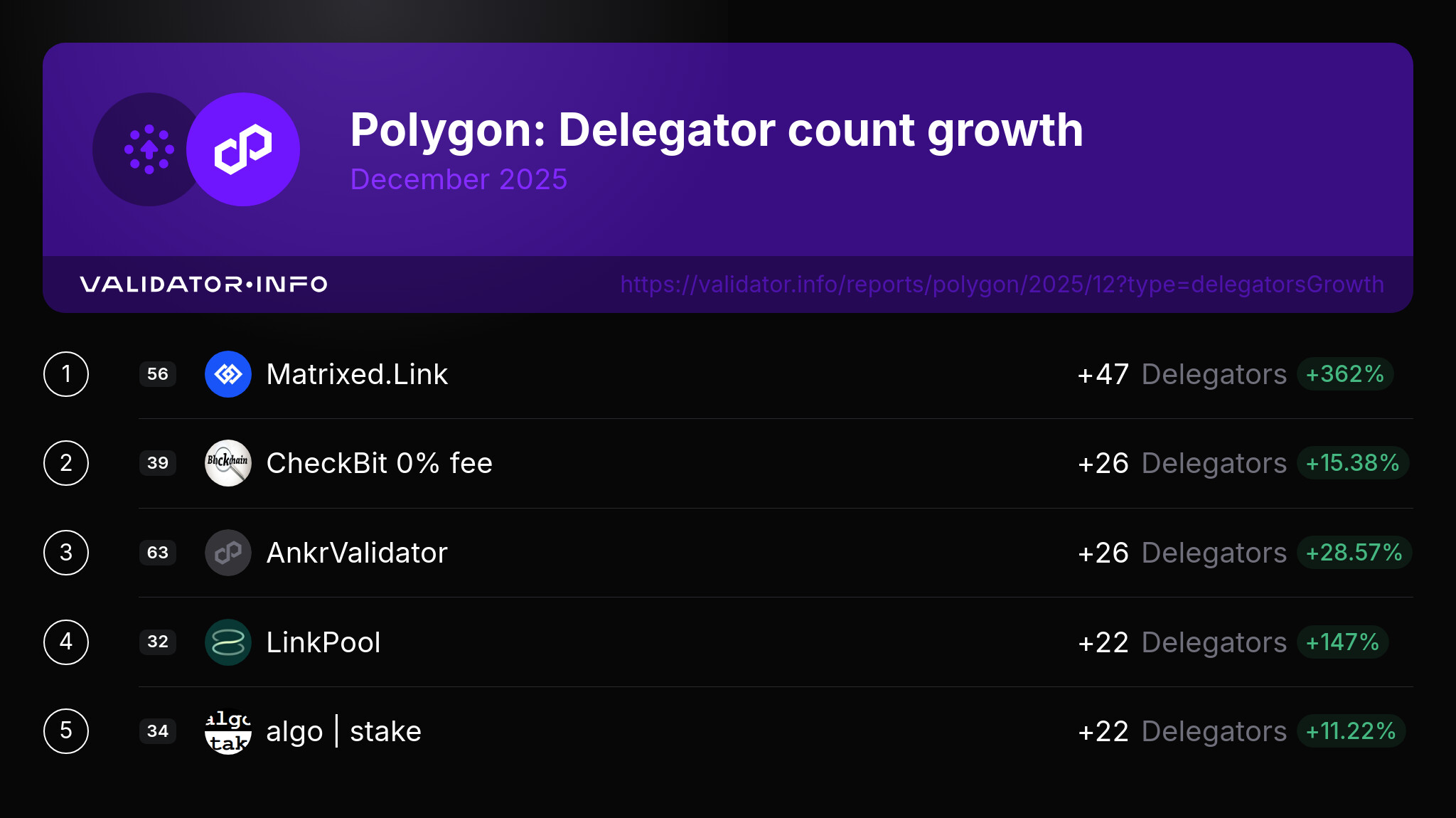Viewport: 1456px width, 818px height.
Task: Click the VALIDATOR.INFO brand logo
Action: pos(203,285)
